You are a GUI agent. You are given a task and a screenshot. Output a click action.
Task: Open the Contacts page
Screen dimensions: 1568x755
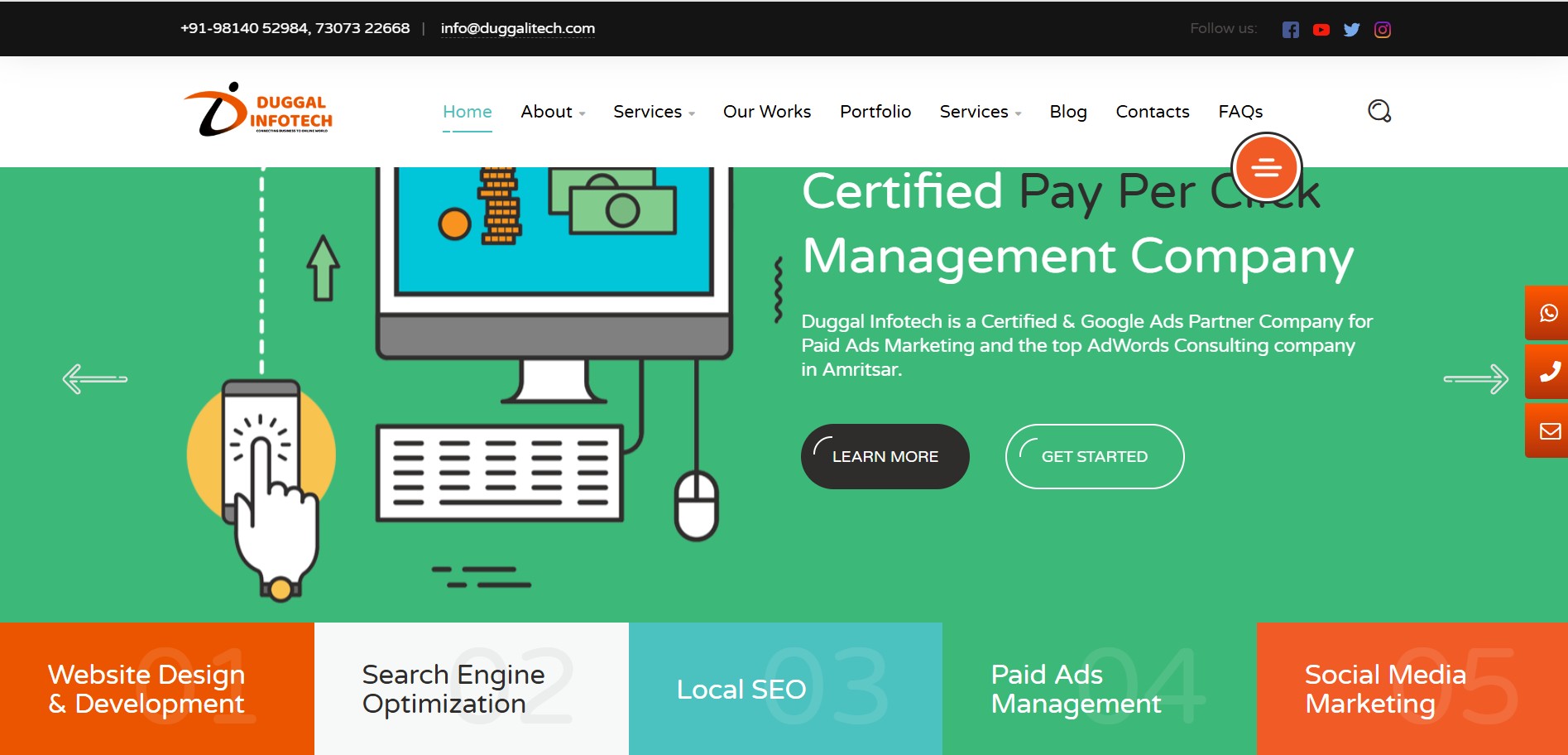[x=1153, y=112]
